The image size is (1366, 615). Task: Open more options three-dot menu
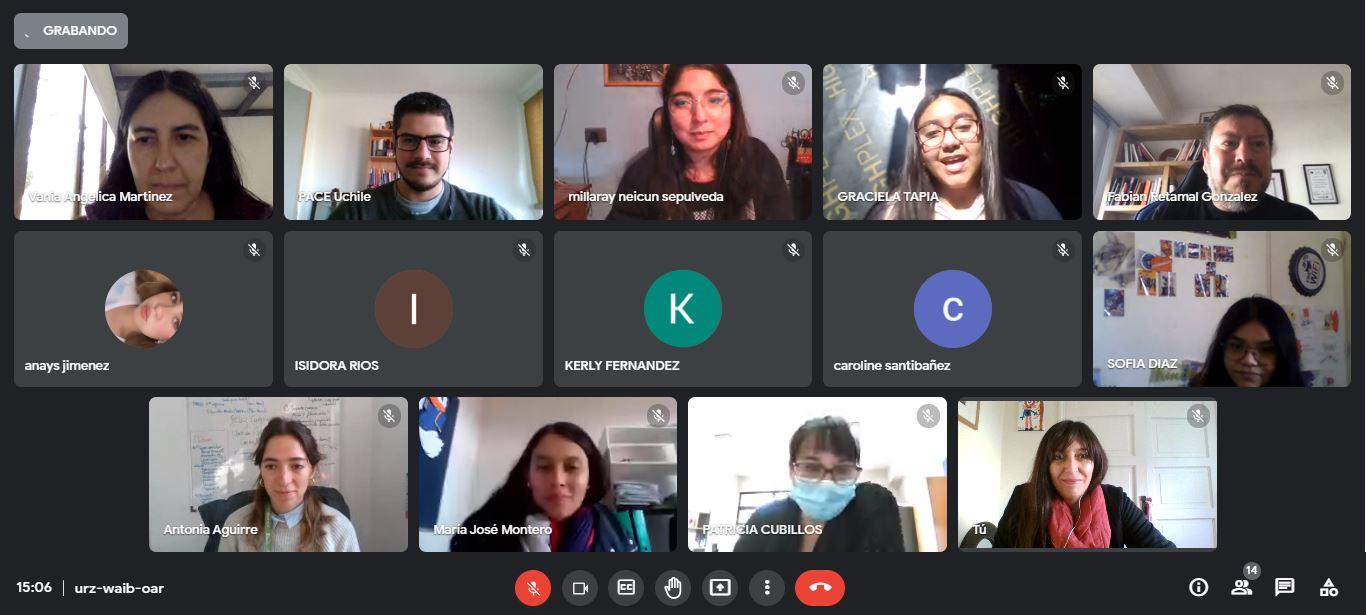click(767, 588)
